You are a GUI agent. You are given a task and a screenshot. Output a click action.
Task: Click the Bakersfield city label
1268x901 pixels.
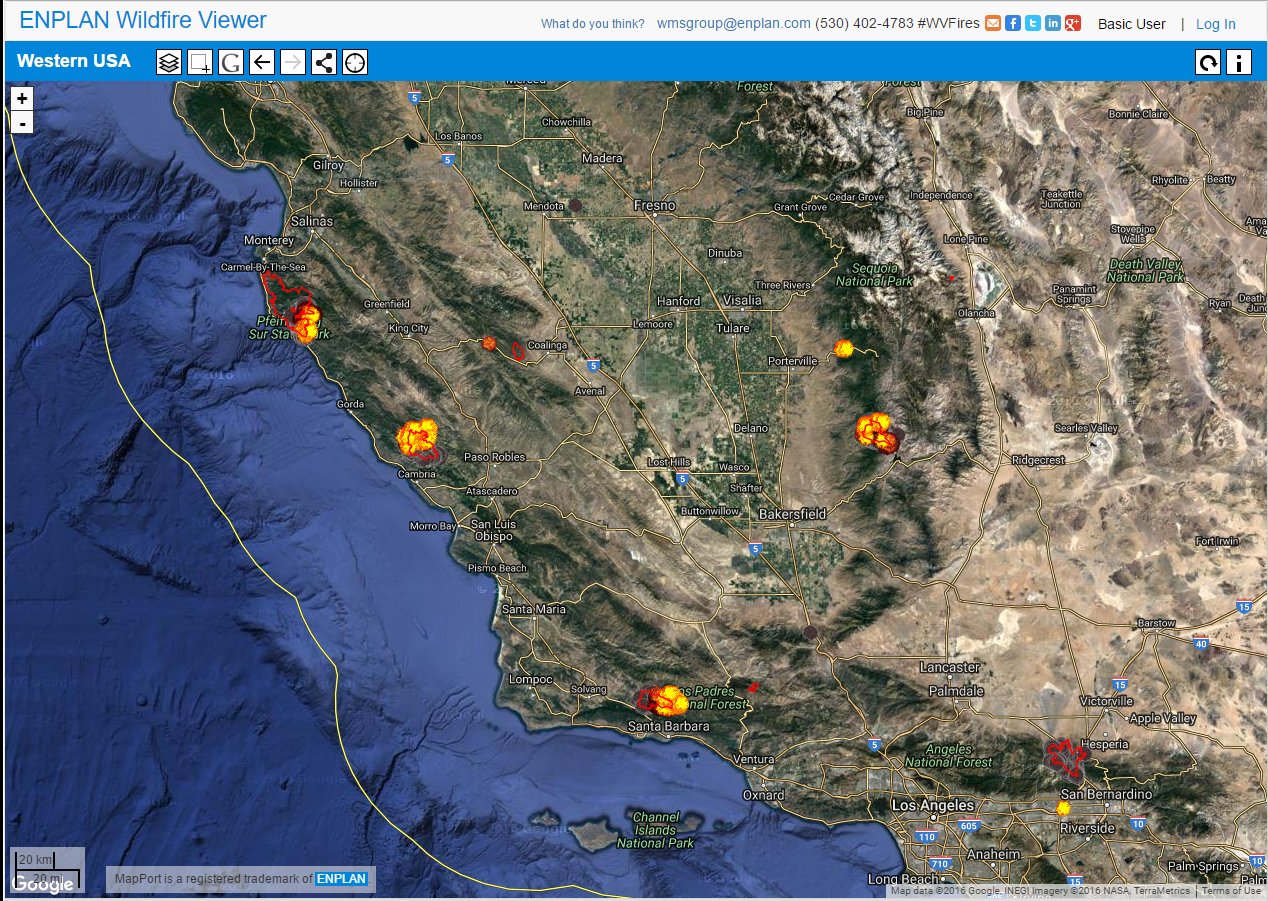(793, 514)
